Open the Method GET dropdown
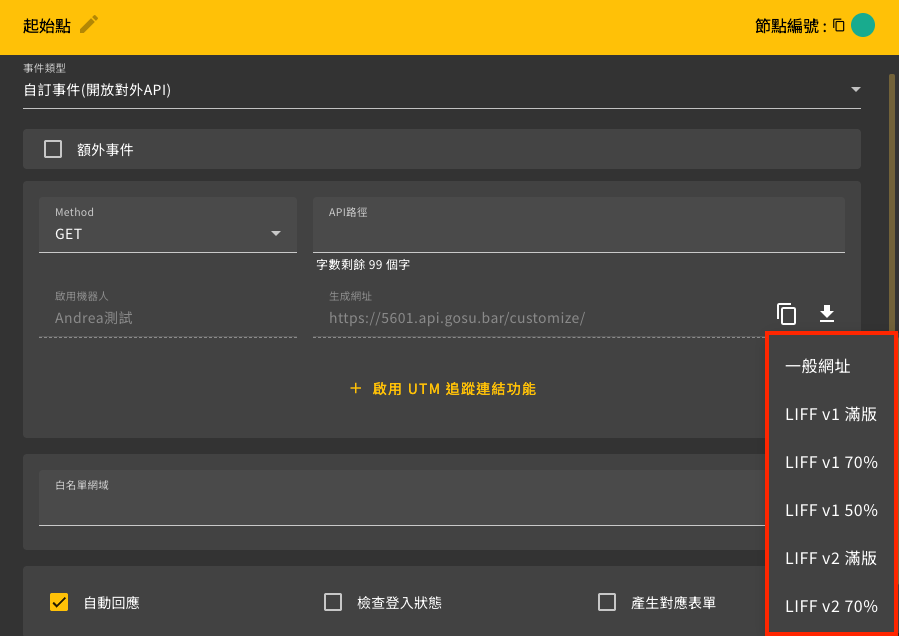Image resolution: width=899 pixels, height=636 pixels. coord(168,225)
